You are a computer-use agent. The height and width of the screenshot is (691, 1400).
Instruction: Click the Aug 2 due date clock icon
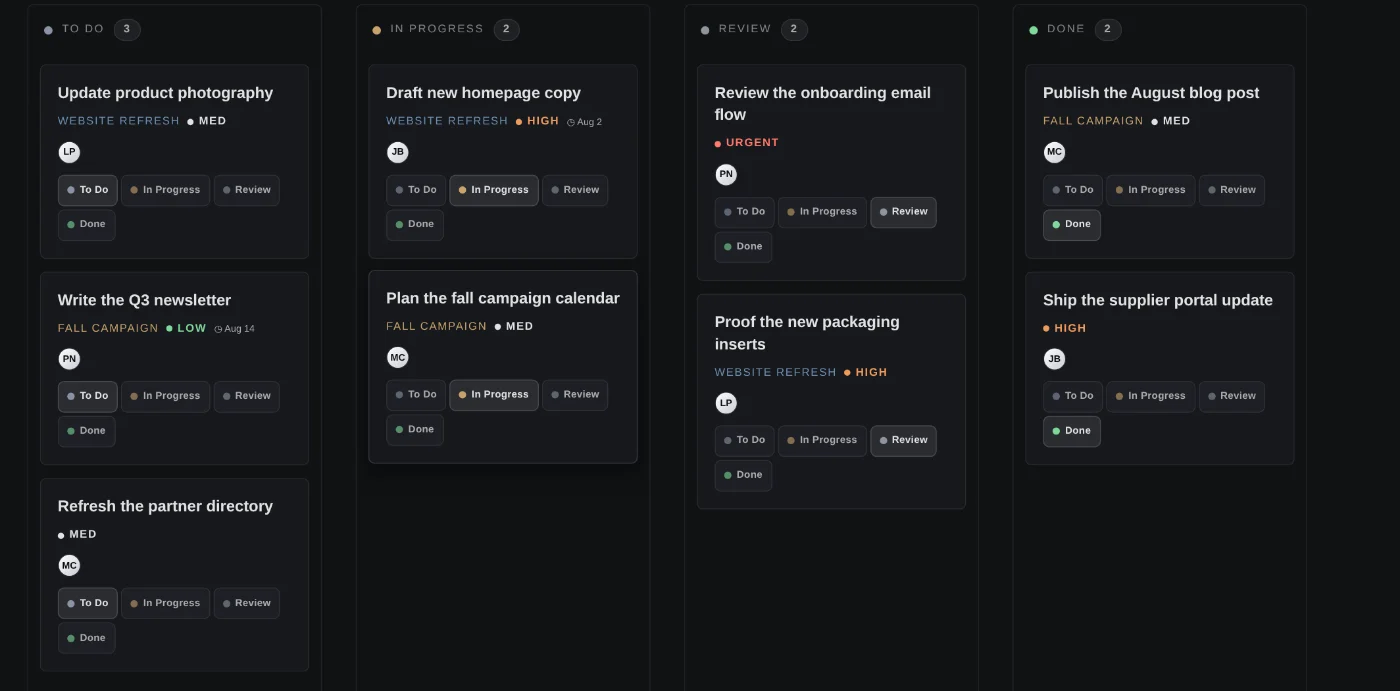pos(571,122)
